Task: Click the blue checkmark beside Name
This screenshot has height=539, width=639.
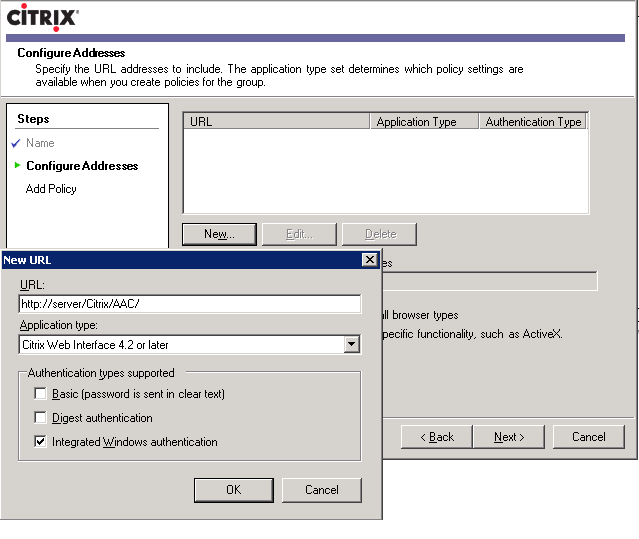Action: click(x=16, y=143)
